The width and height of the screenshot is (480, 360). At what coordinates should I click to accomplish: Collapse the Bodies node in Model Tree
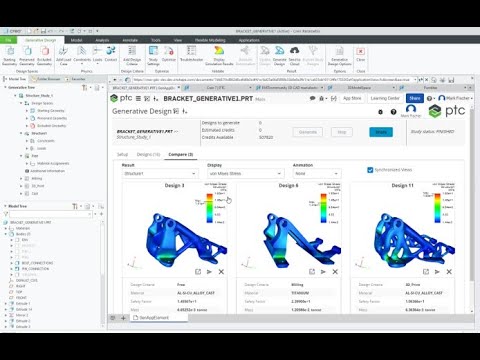[5, 234]
